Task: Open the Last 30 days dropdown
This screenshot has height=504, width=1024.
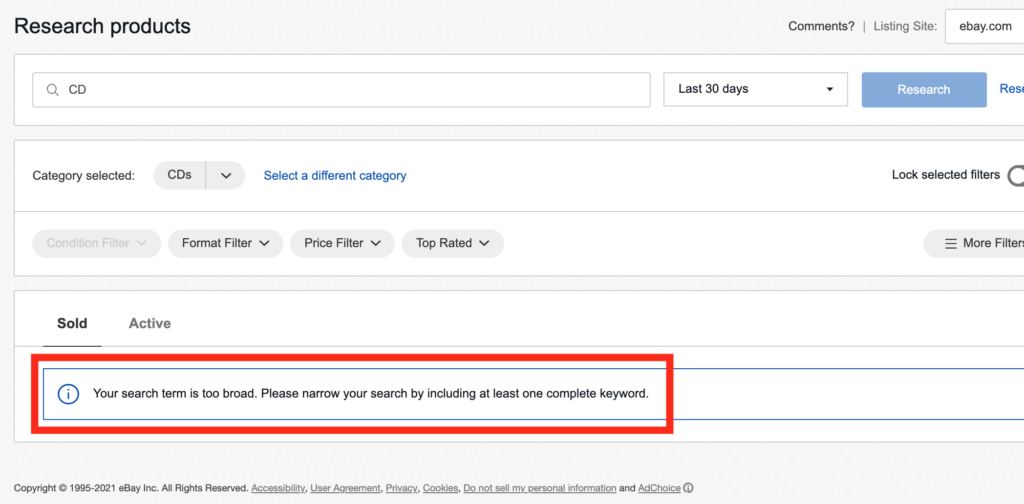Action: pos(756,89)
